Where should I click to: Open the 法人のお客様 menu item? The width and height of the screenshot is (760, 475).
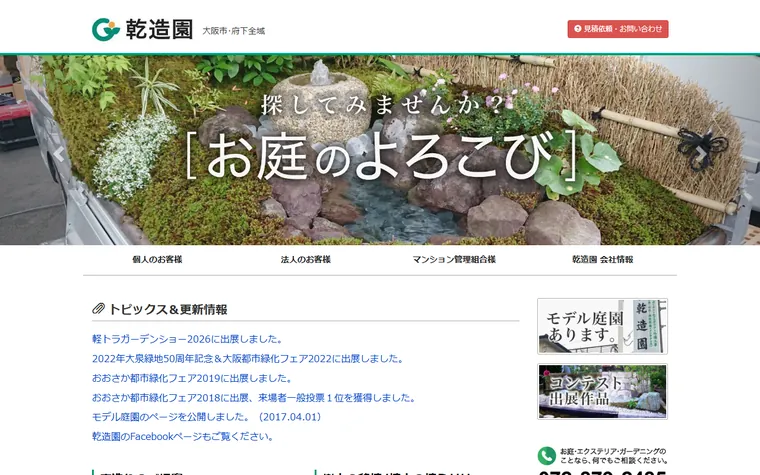(x=305, y=259)
